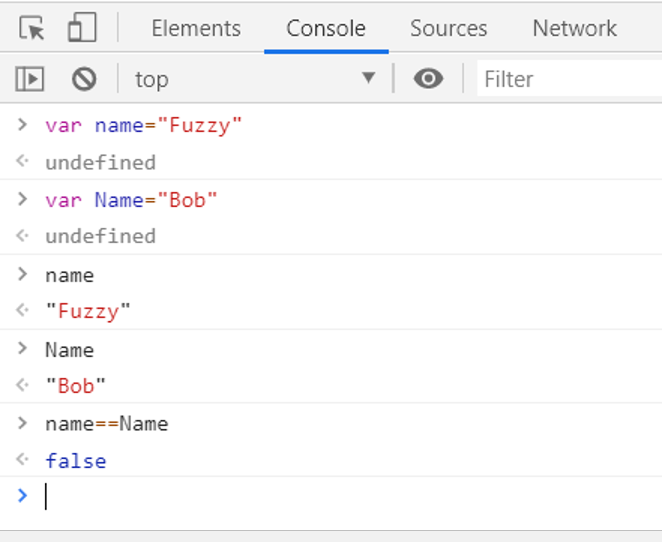This screenshot has width=662, height=542.
Task: Toggle the device toolbar icon
Action: 82,27
